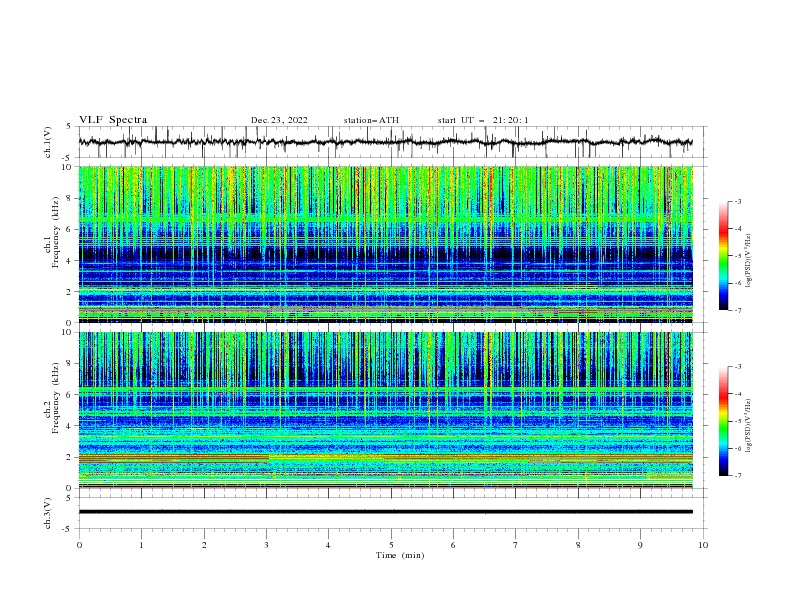Click the "-7" label on lower color bar
Viewport: 792px width, 612px height.
pos(737,476)
